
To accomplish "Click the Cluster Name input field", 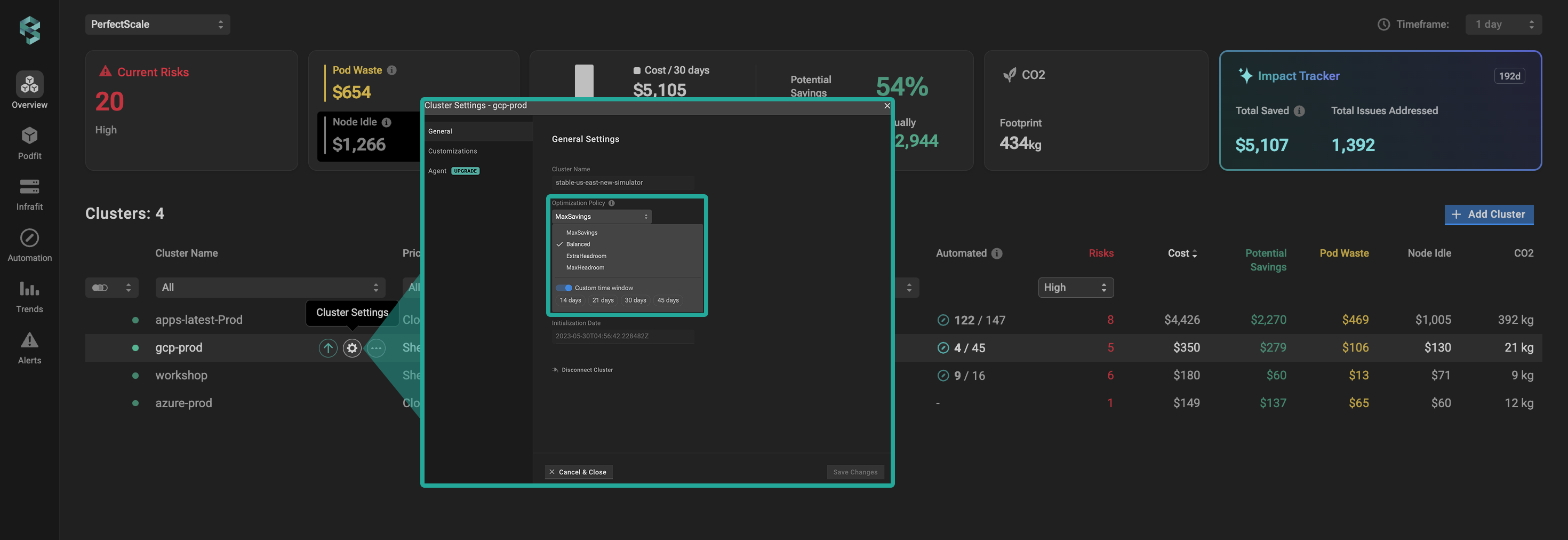I will coord(623,182).
